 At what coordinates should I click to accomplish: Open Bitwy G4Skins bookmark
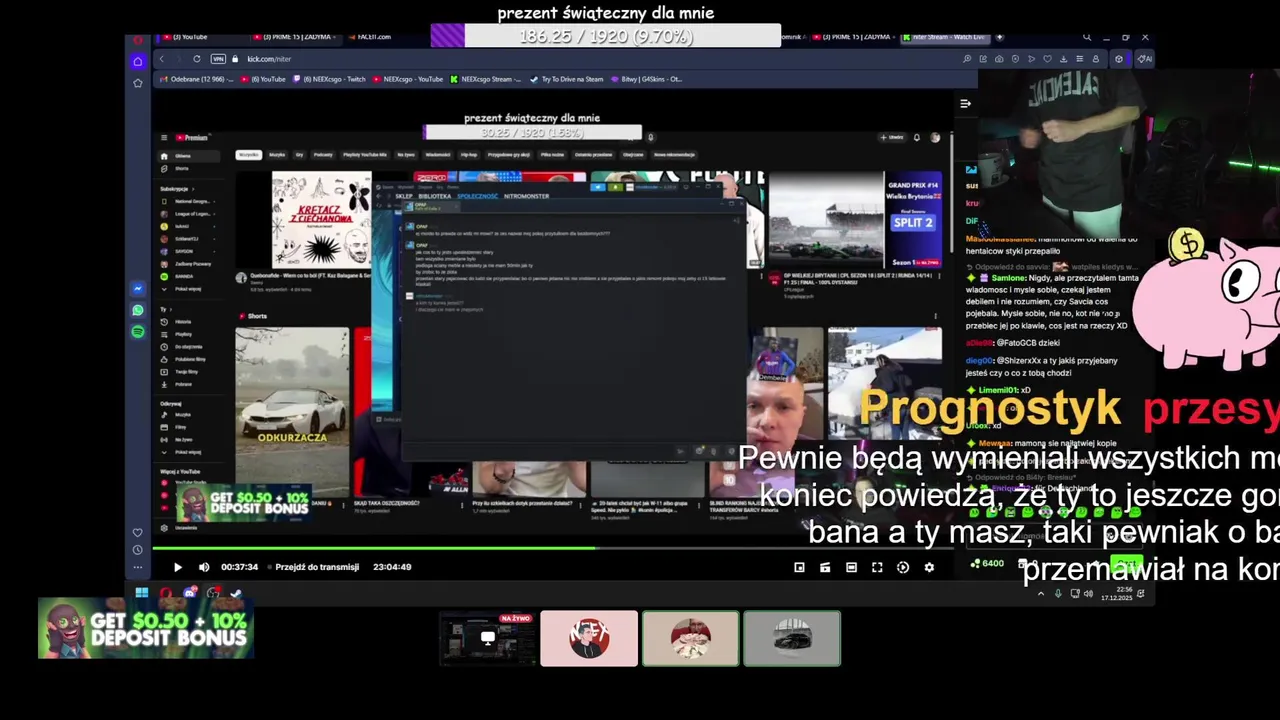(646, 79)
